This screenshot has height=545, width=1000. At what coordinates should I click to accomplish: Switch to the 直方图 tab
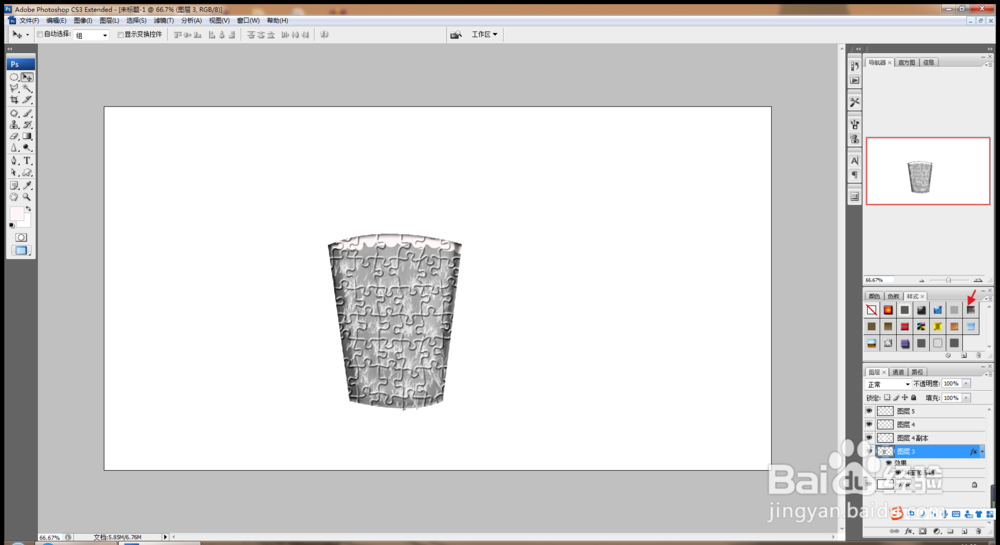tap(907, 62)
